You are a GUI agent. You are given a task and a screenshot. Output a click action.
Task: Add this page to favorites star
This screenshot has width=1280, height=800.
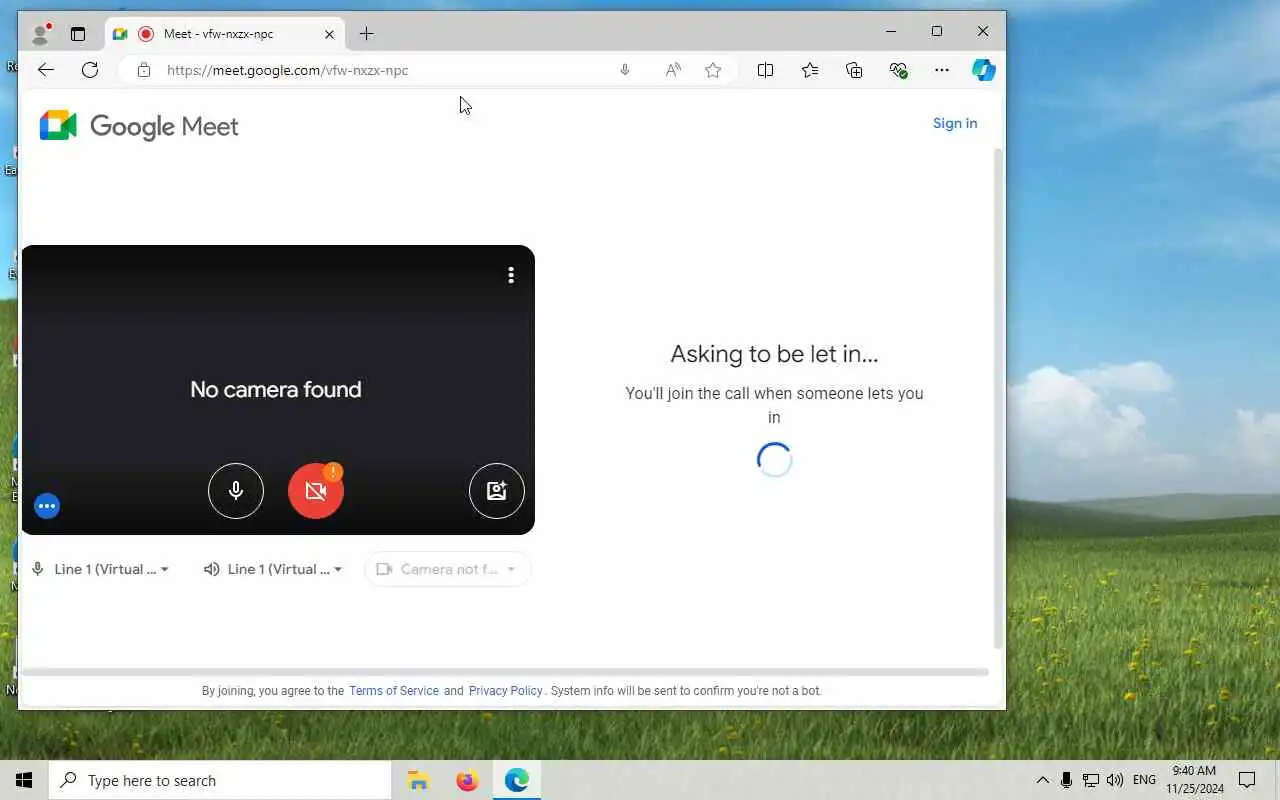(713, 70)
